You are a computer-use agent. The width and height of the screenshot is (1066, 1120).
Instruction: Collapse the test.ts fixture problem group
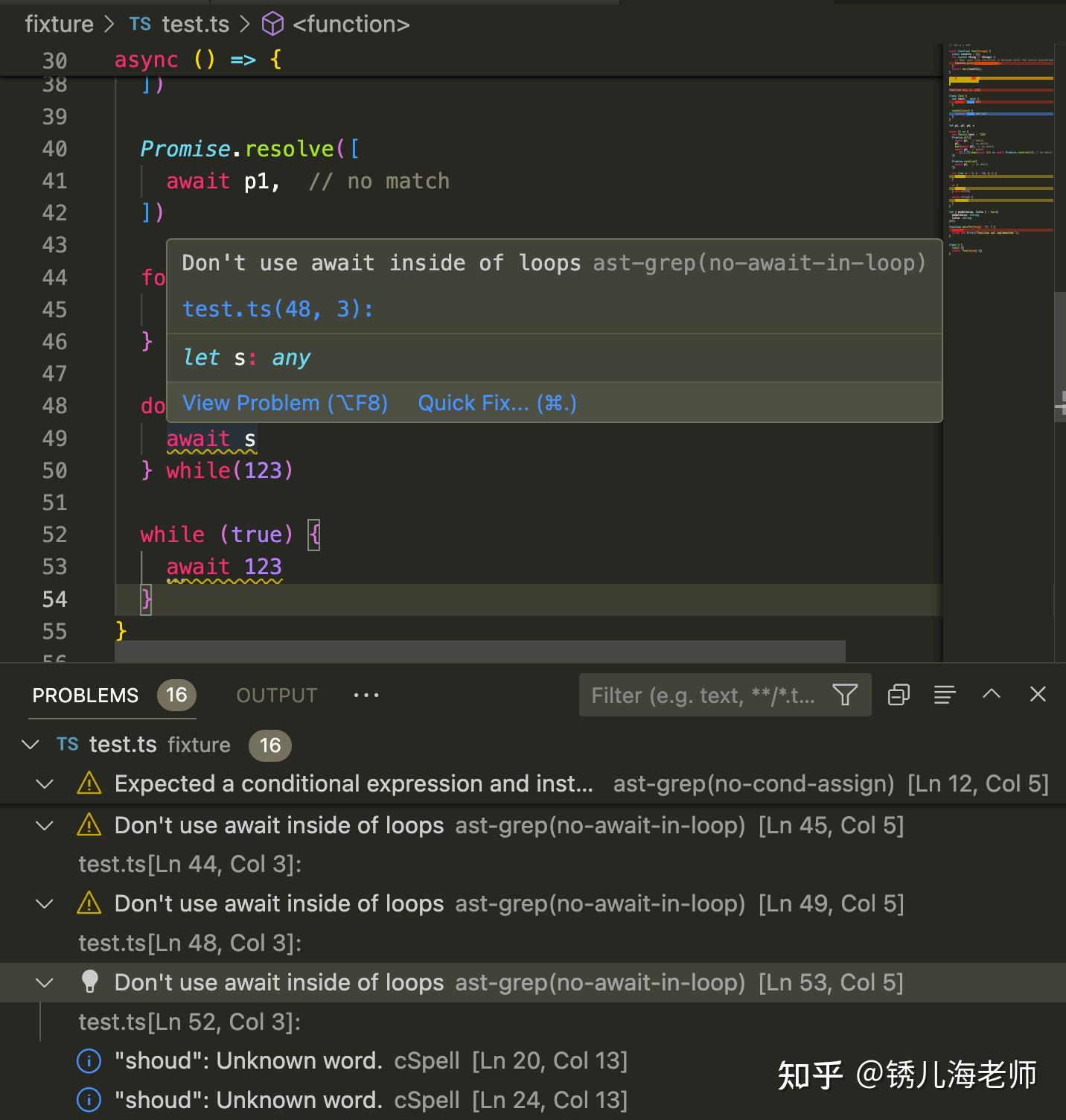point(31,745)
